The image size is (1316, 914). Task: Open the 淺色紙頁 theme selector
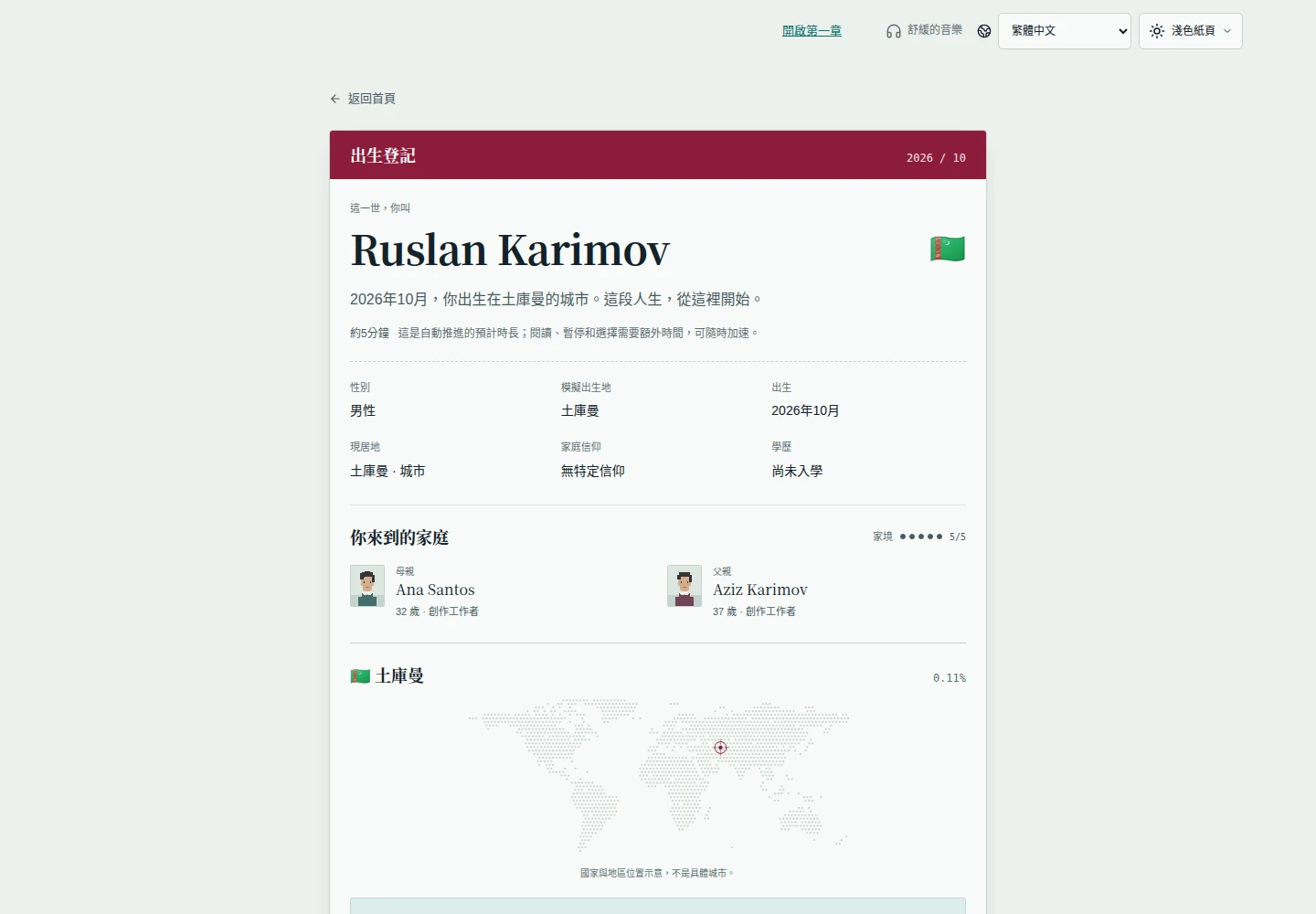pyautogui.click(x=1191, y=31)
